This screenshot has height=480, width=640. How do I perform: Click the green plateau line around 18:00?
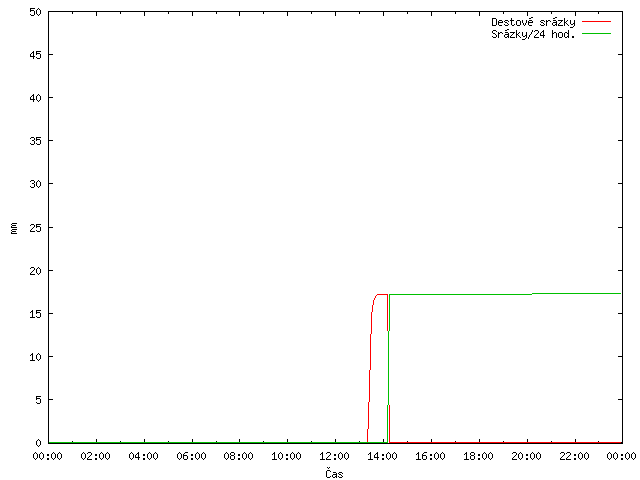[478, 294]
